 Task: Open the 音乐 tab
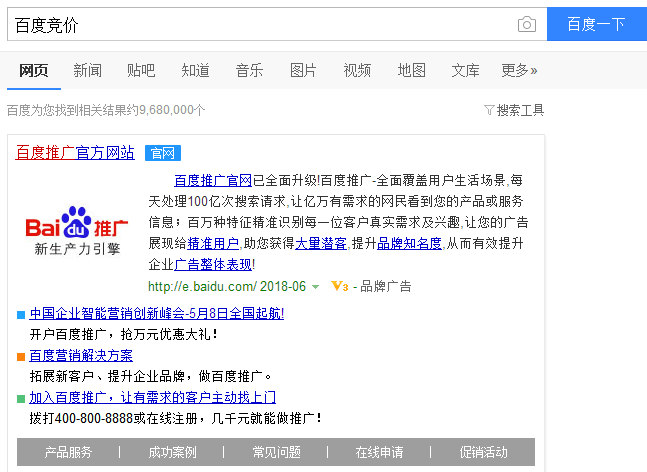tap(249, 71)
